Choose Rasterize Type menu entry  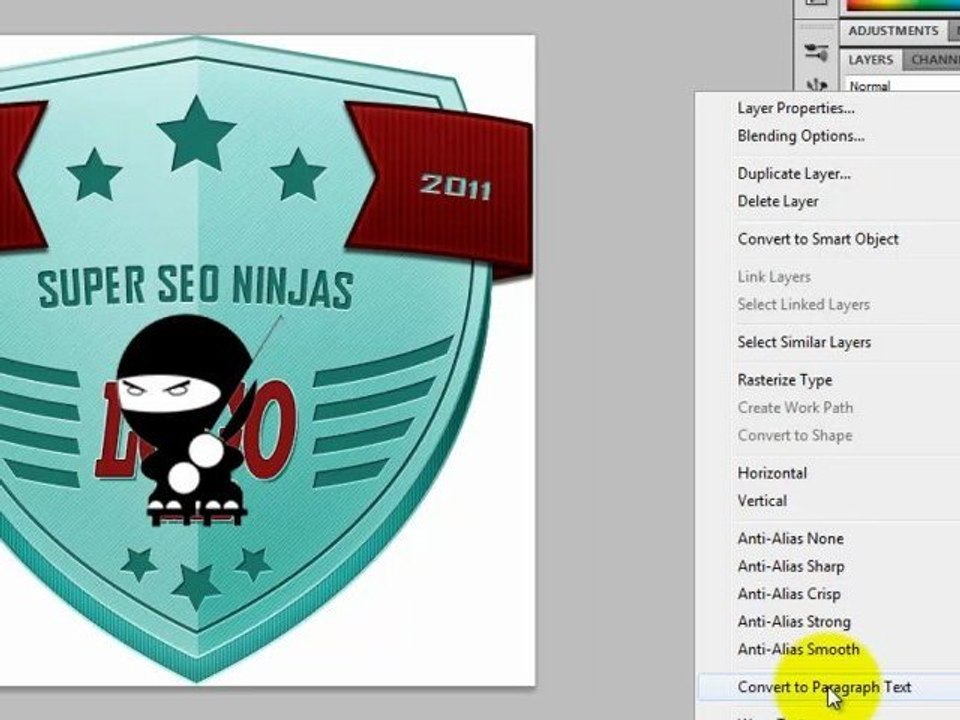tap(784, 380)
